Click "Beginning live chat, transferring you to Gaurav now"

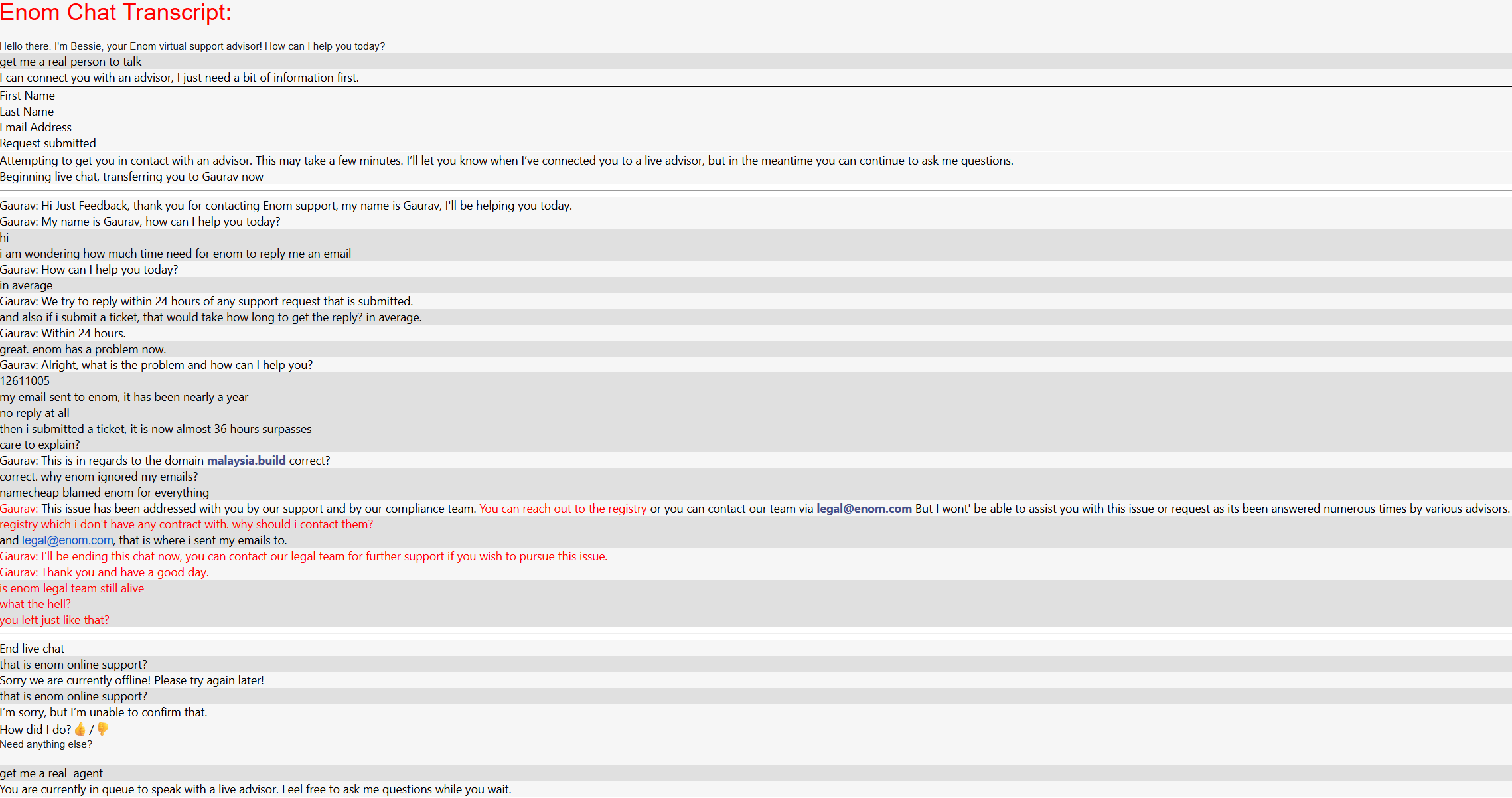pyautogui.click(x=131, y=177)
